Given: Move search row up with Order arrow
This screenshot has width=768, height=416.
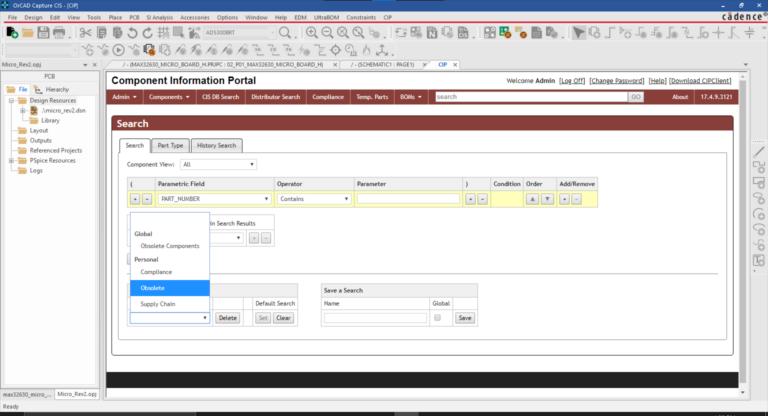Looking at the screenshot, I should click(532, 199).
